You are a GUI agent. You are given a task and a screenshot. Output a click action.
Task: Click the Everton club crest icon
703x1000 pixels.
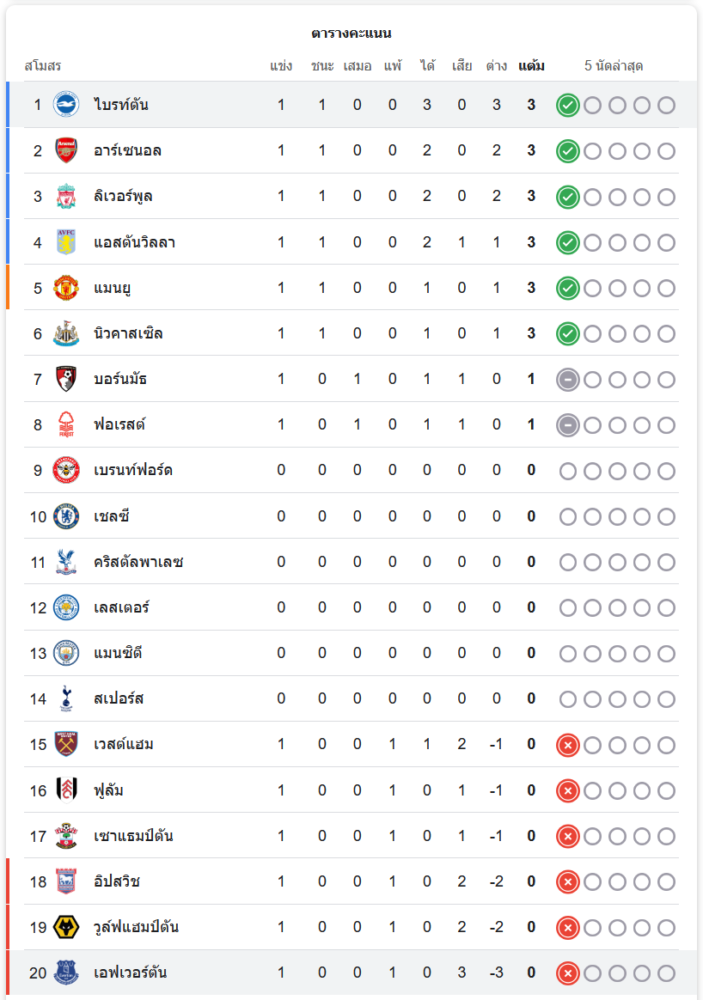[x=66, y=973]
